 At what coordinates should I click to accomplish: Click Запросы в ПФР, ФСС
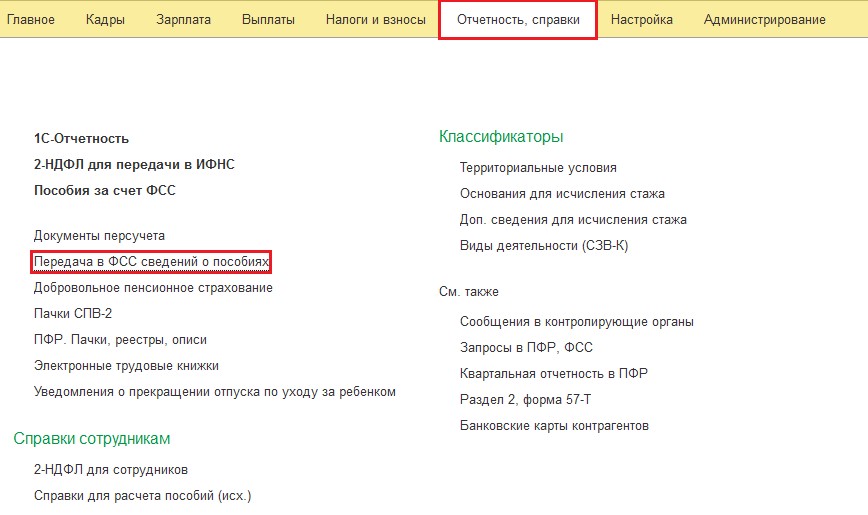pyautogui.click(x=526, y=348)
